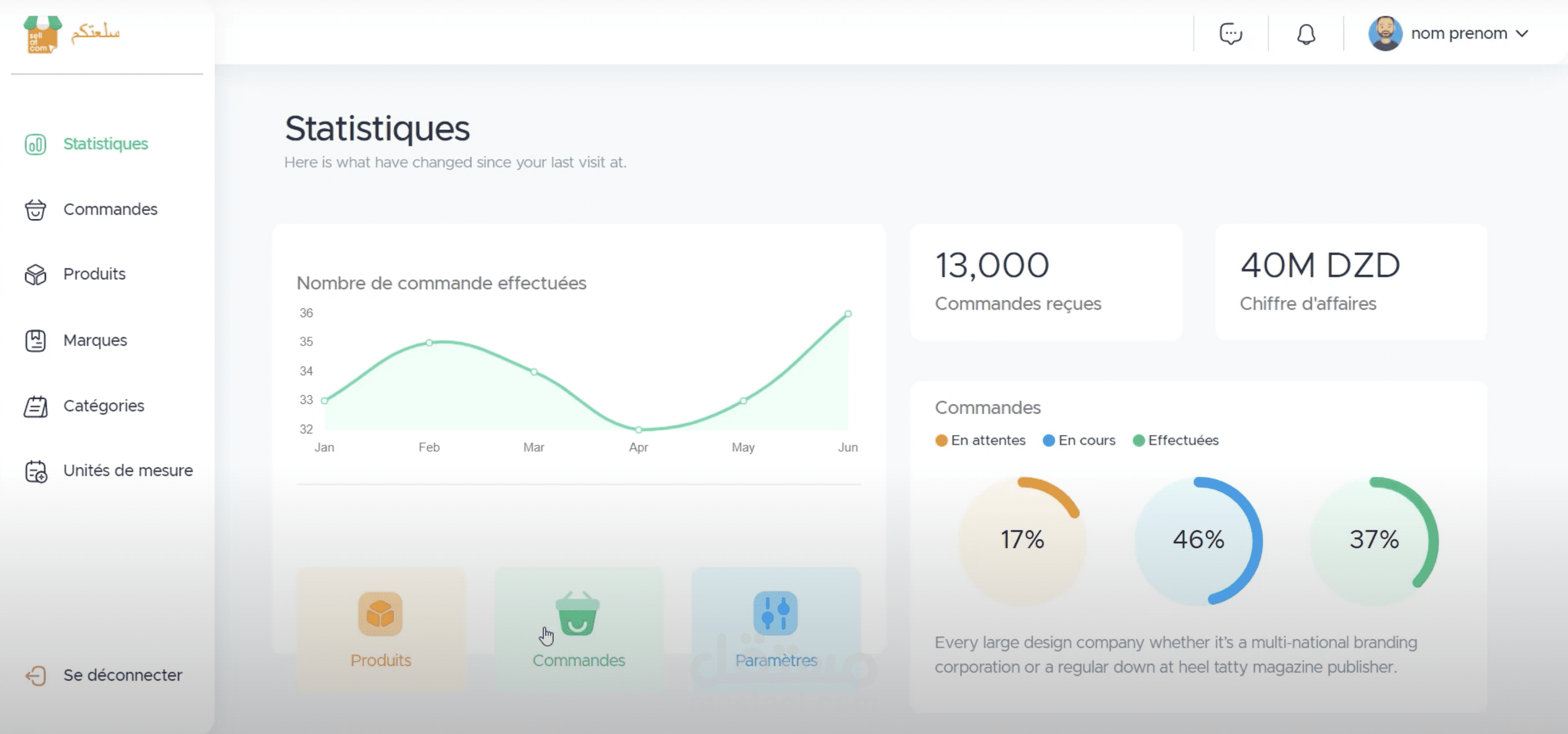Open Commandes from the sidebar menu

[111, 209]
